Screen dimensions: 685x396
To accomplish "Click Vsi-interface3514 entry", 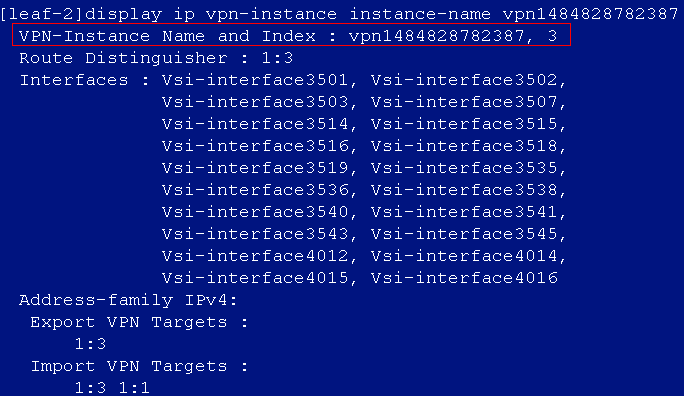I will pyautogui.click(x=255, y=124).
